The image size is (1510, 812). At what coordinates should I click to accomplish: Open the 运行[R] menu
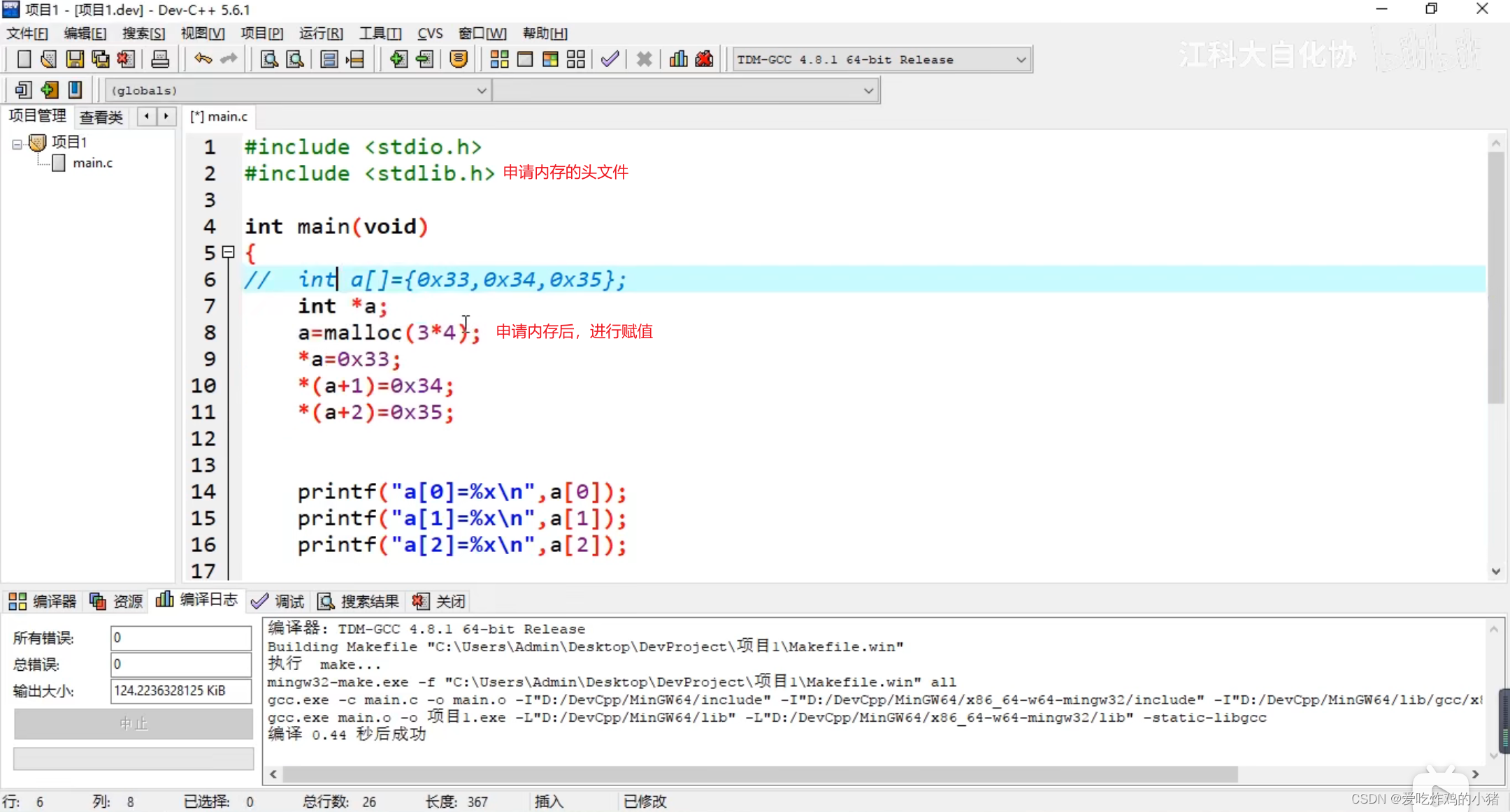tap(321, 34)
